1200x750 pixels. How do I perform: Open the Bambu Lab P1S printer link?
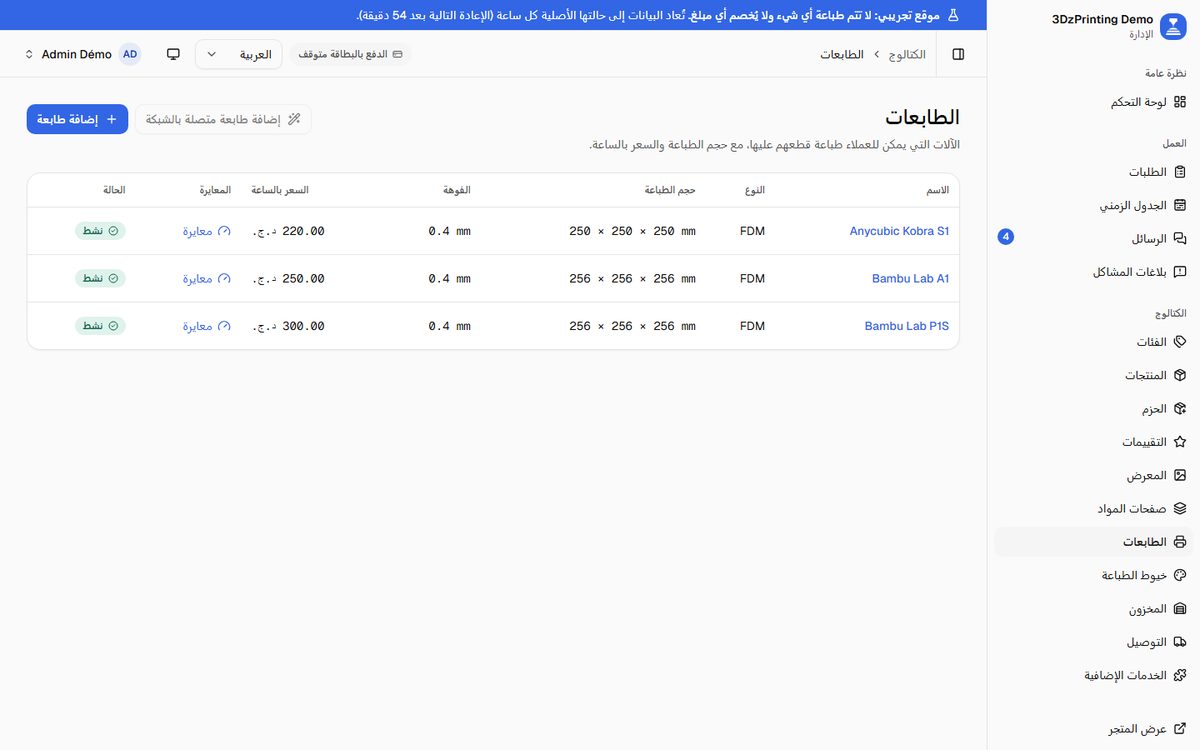pos(907,326)
